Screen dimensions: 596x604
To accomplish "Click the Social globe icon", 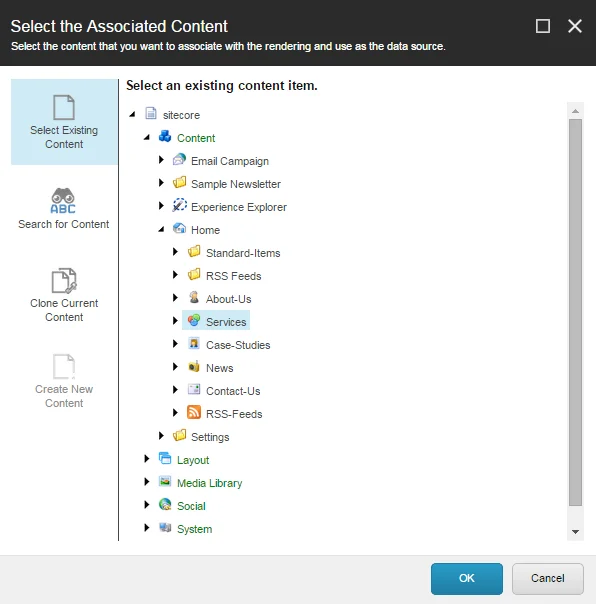I will 165,505.
